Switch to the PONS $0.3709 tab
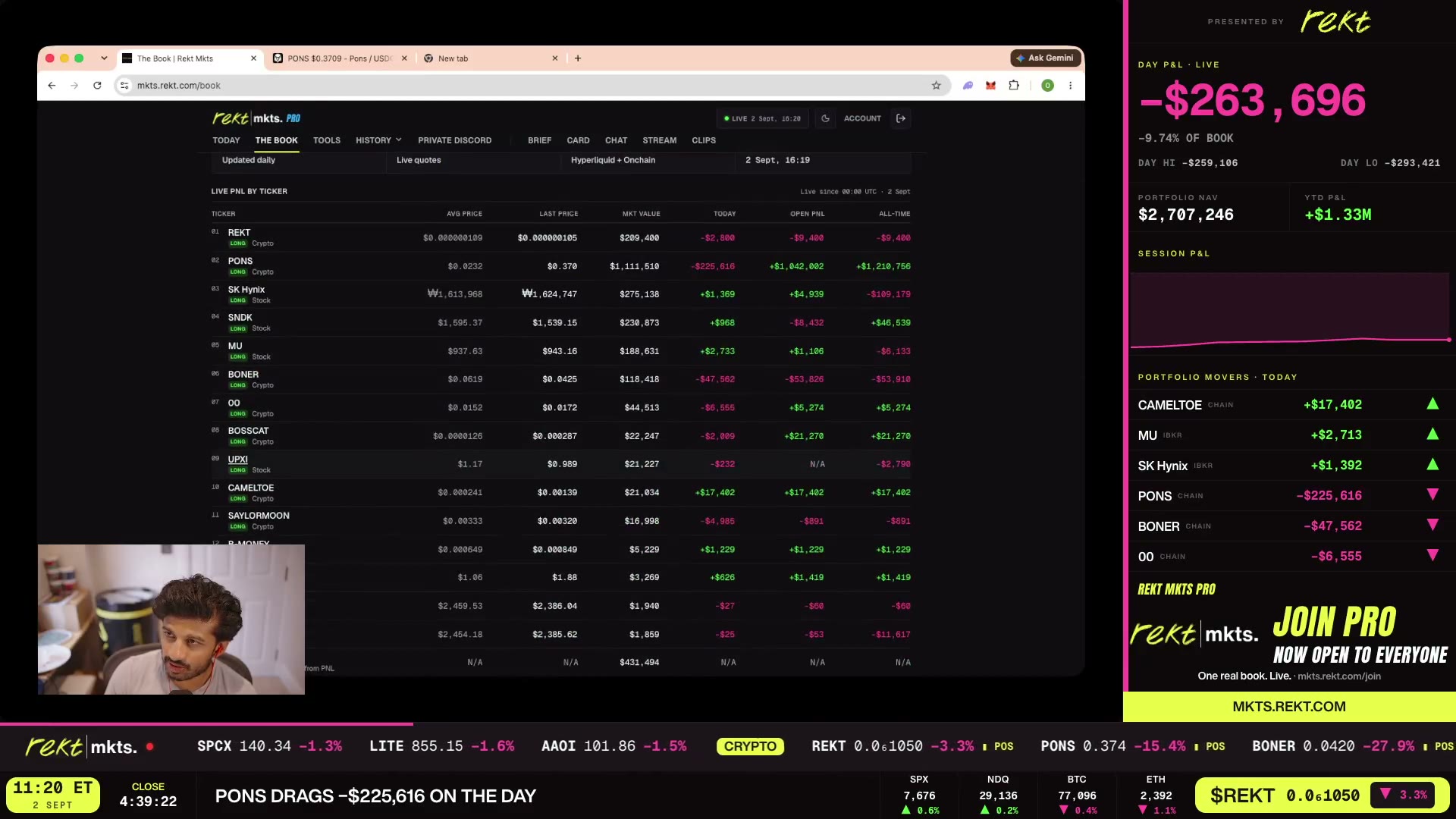Viewport: 1456px width, 819px height. (x=339, y=58)
